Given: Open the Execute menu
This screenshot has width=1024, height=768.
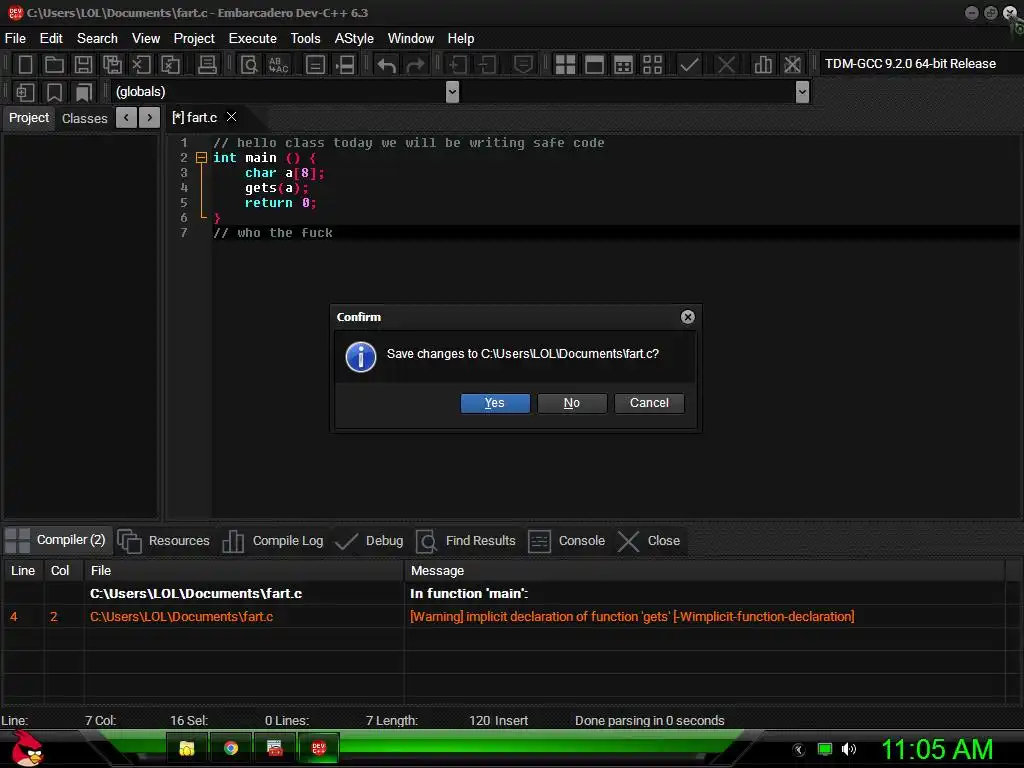Looking at the screenshot, I should pos(253,39).
